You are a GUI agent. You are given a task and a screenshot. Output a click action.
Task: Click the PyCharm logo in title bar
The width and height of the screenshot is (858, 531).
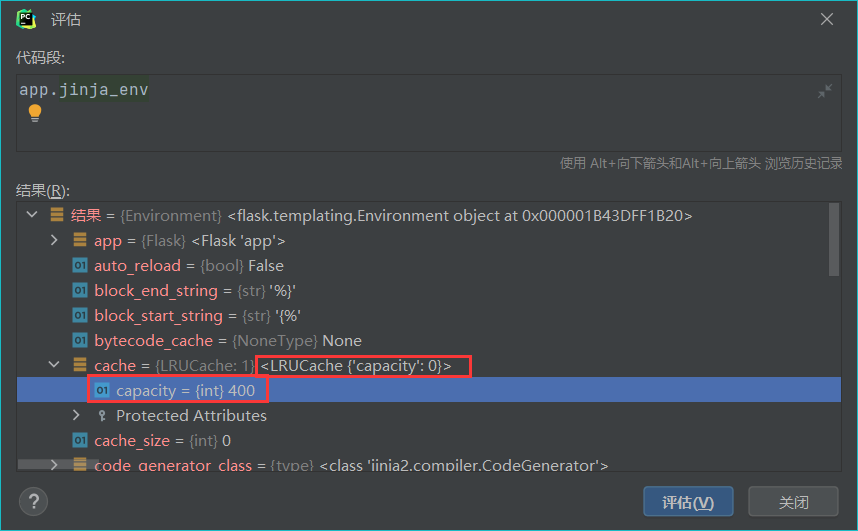pyautogui.click(x=27, y=19)
